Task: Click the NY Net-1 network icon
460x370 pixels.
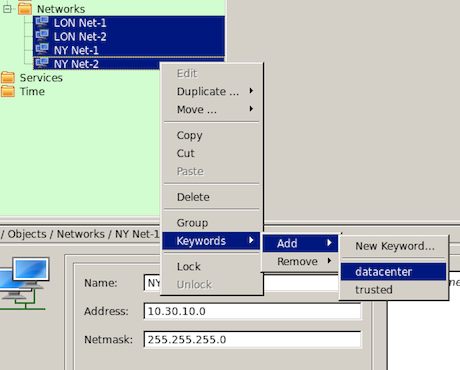Action: pos(42,50)
